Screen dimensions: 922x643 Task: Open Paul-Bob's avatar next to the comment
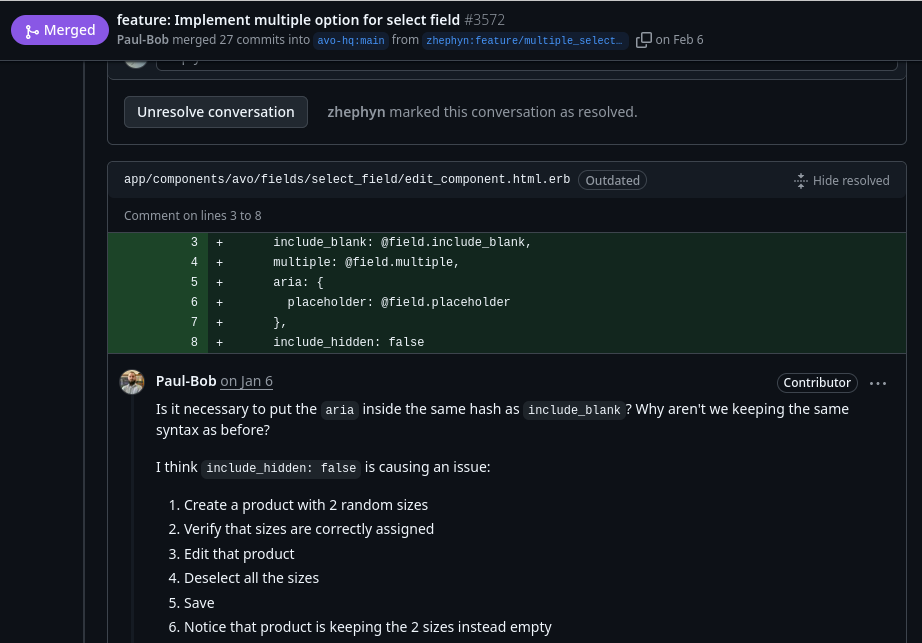click(132, 382)
